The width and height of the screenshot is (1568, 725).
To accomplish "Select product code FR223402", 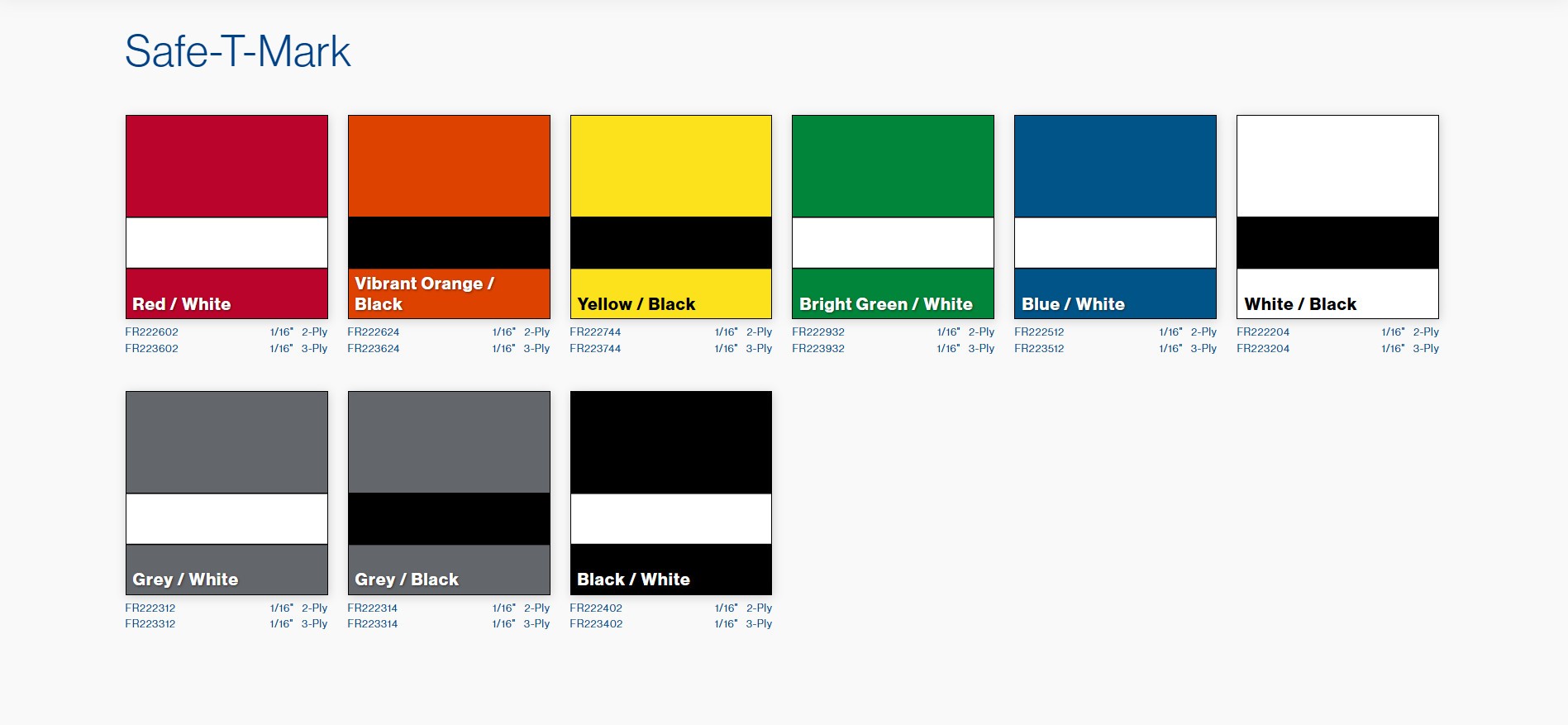I will (596, 624).
